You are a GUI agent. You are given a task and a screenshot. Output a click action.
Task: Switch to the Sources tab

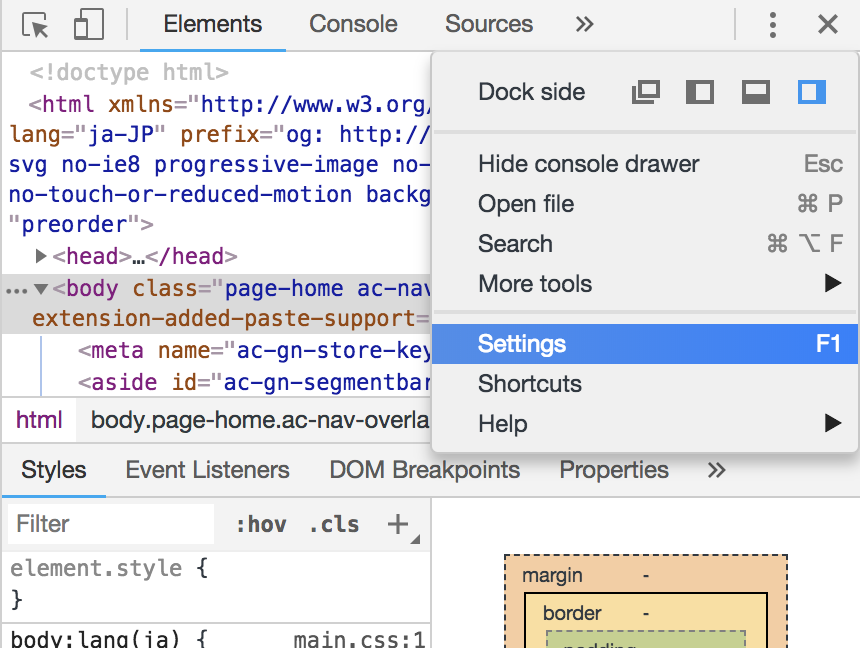(489, 24)
